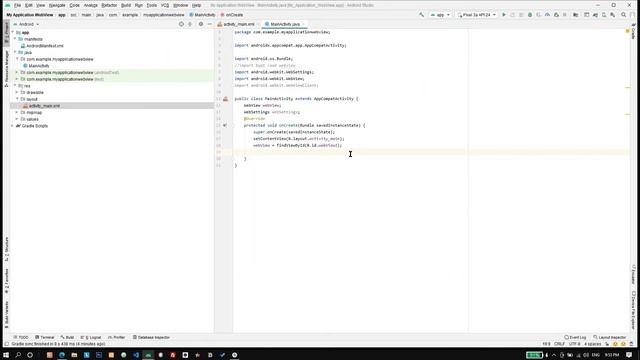
Task: Hide the Project panel with minus icon
Action: 209,24
